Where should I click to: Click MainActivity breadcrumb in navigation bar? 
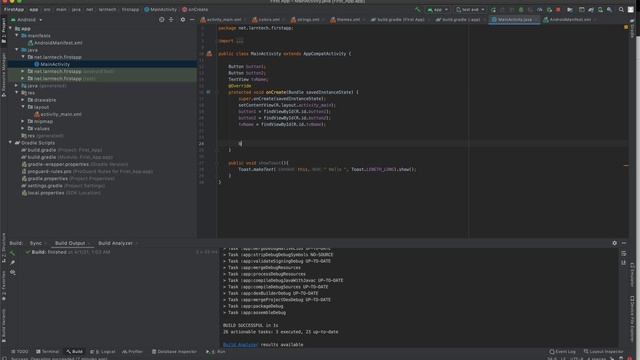(x=160, y=9)
